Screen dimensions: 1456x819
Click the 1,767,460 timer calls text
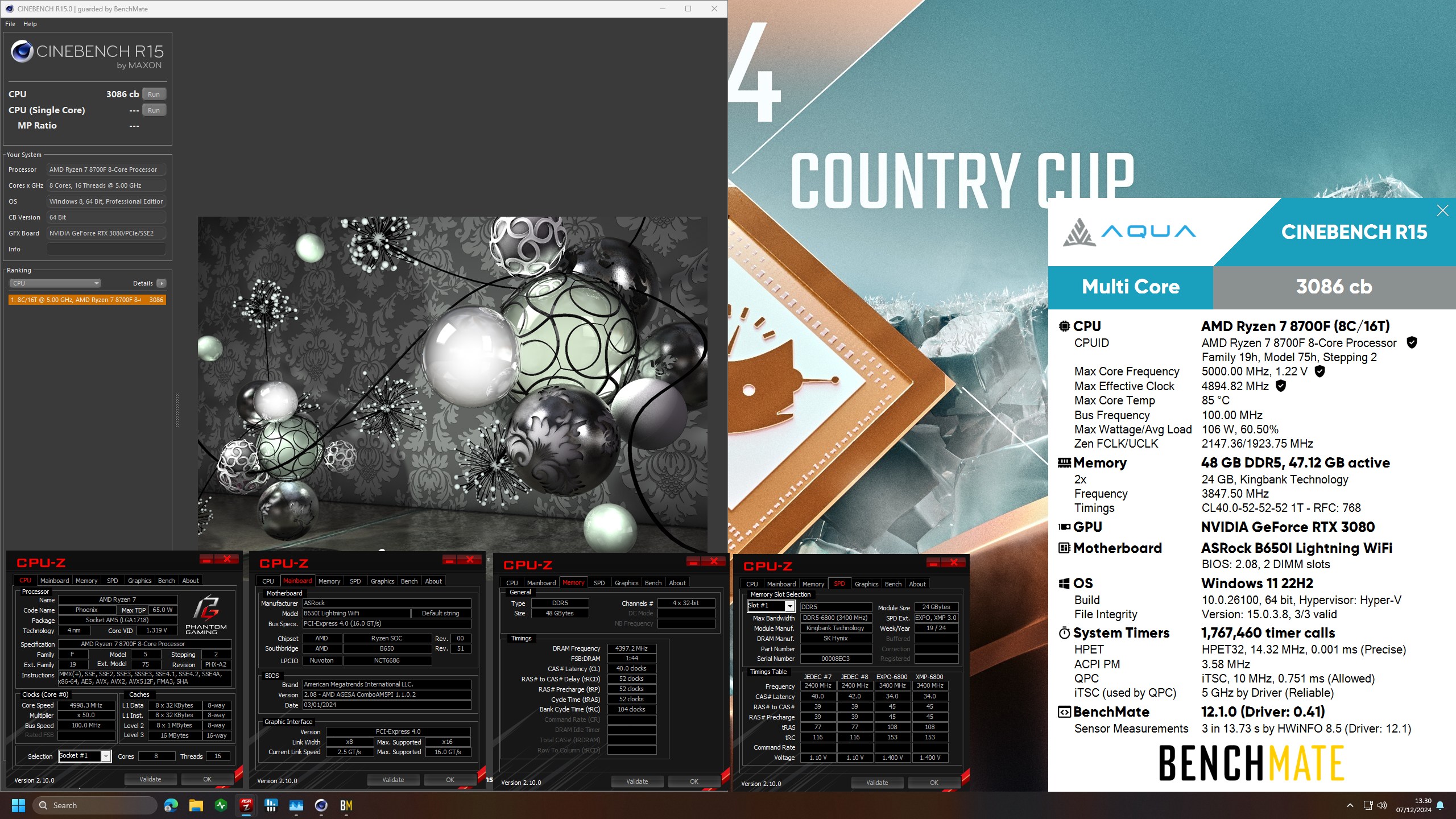pyautogui.click(x=1268, y=633)
